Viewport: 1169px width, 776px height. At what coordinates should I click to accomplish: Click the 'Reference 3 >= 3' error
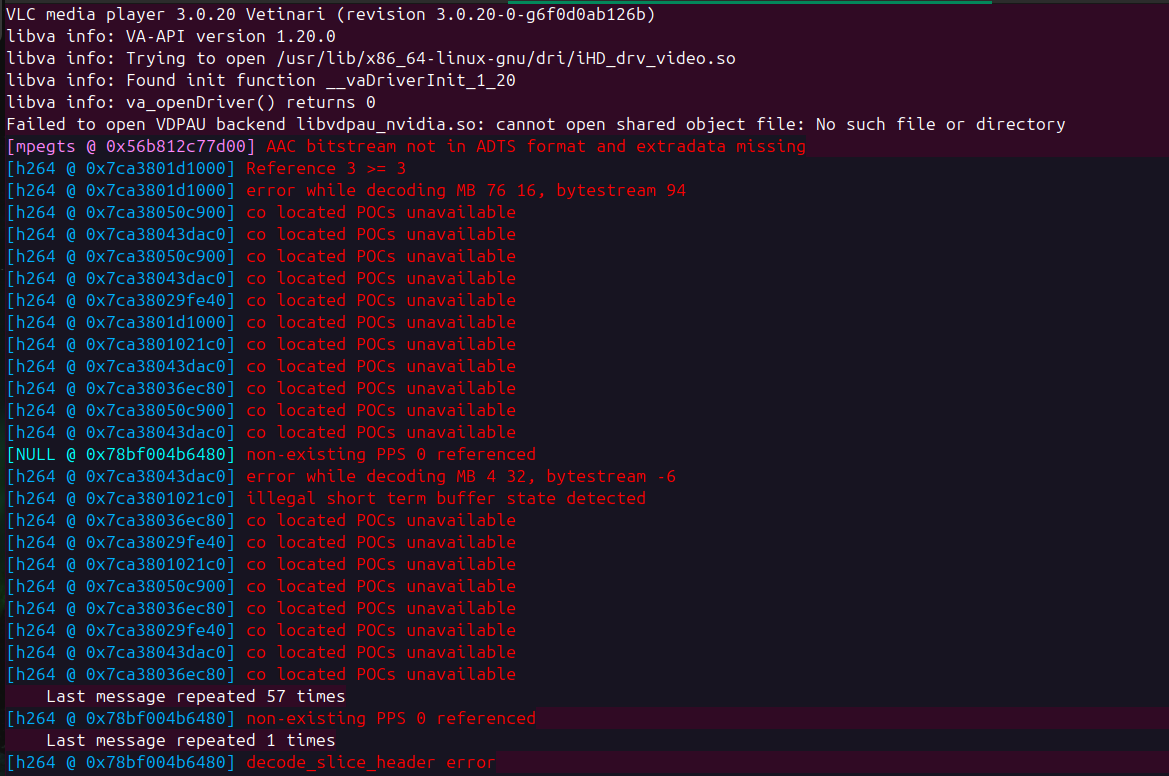click(326, 168)
